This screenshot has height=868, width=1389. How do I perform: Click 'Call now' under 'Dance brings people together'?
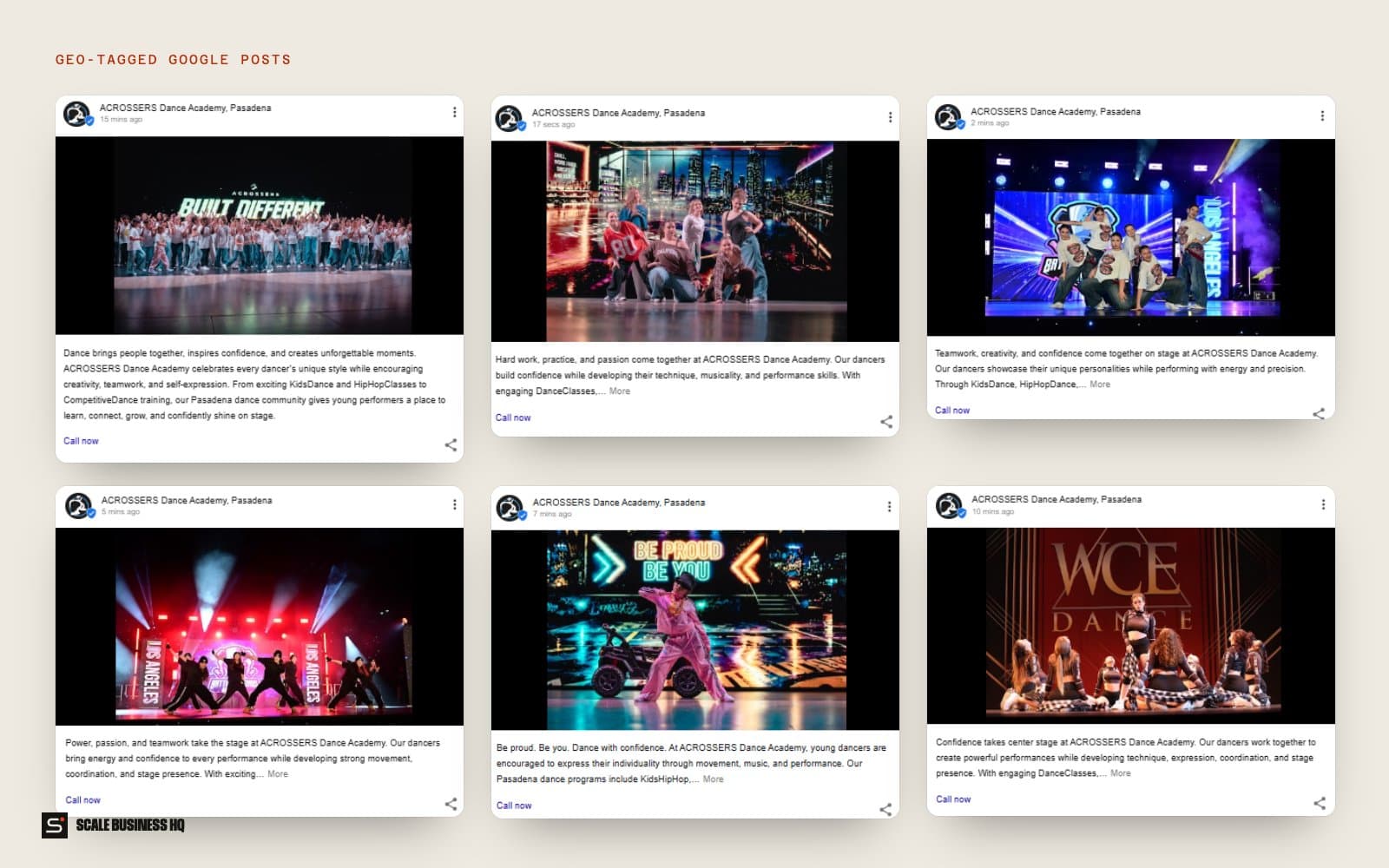click(x=81, y=441)
